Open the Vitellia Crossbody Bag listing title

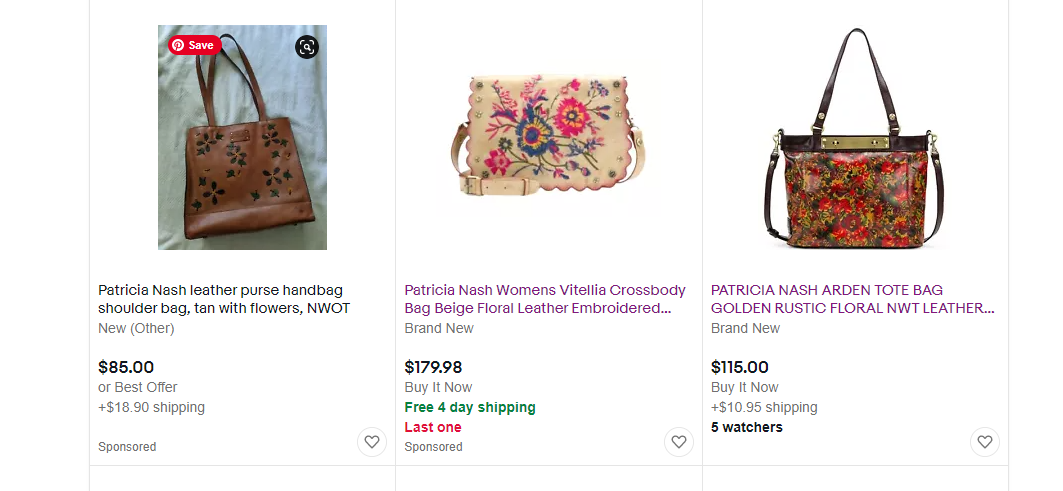pos(545,299)
